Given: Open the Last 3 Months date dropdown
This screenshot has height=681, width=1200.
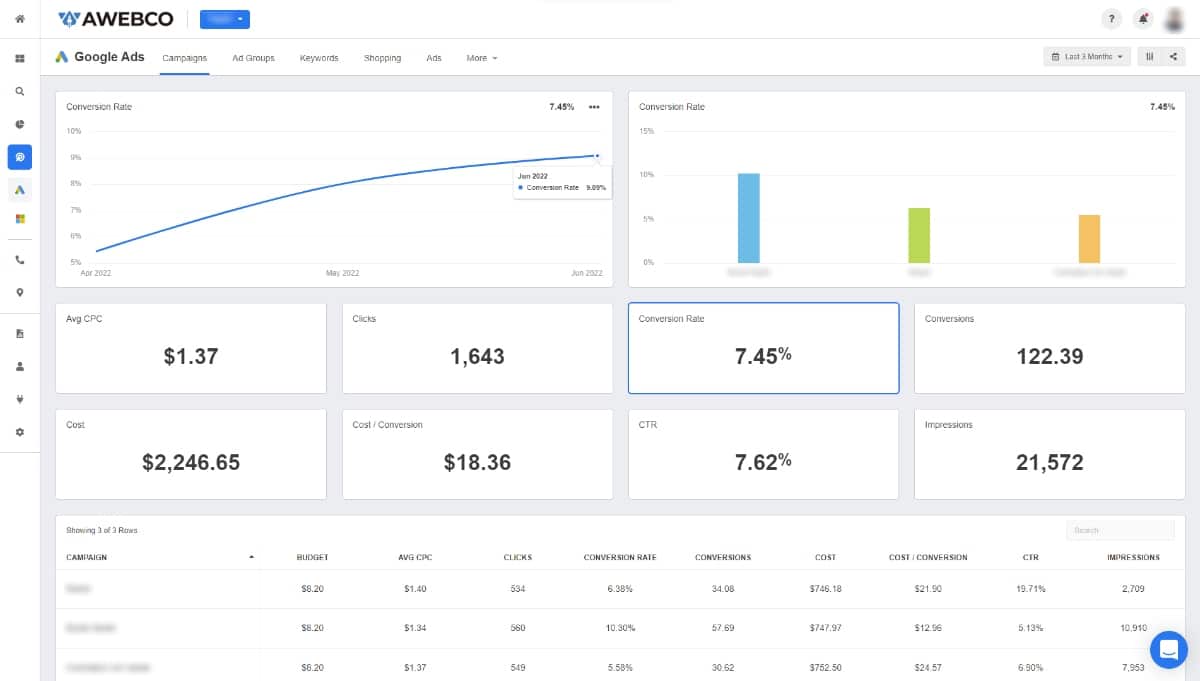Looking at the screenshot, I should (1087, 57).
